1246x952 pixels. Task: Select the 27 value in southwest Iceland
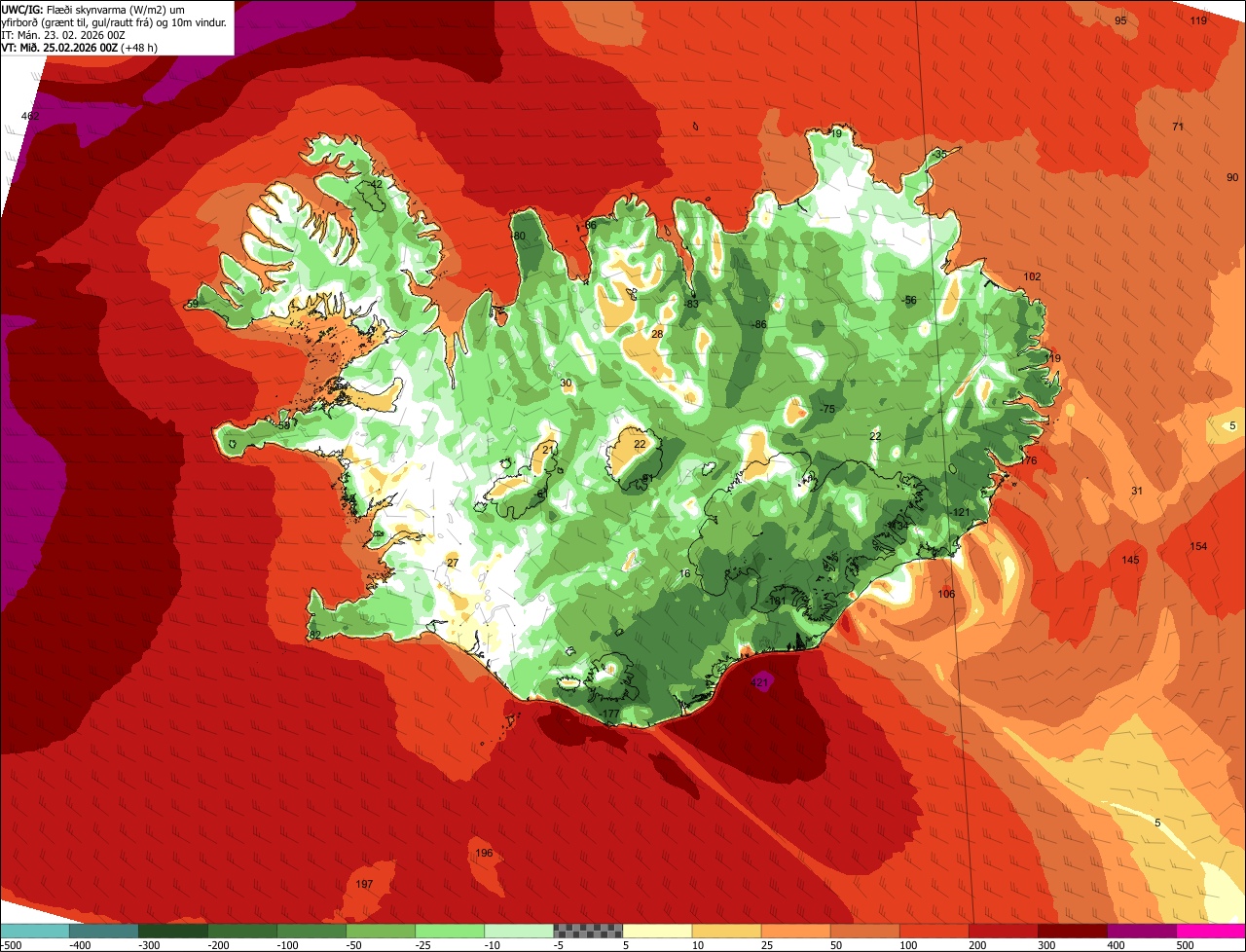point(452,563)
